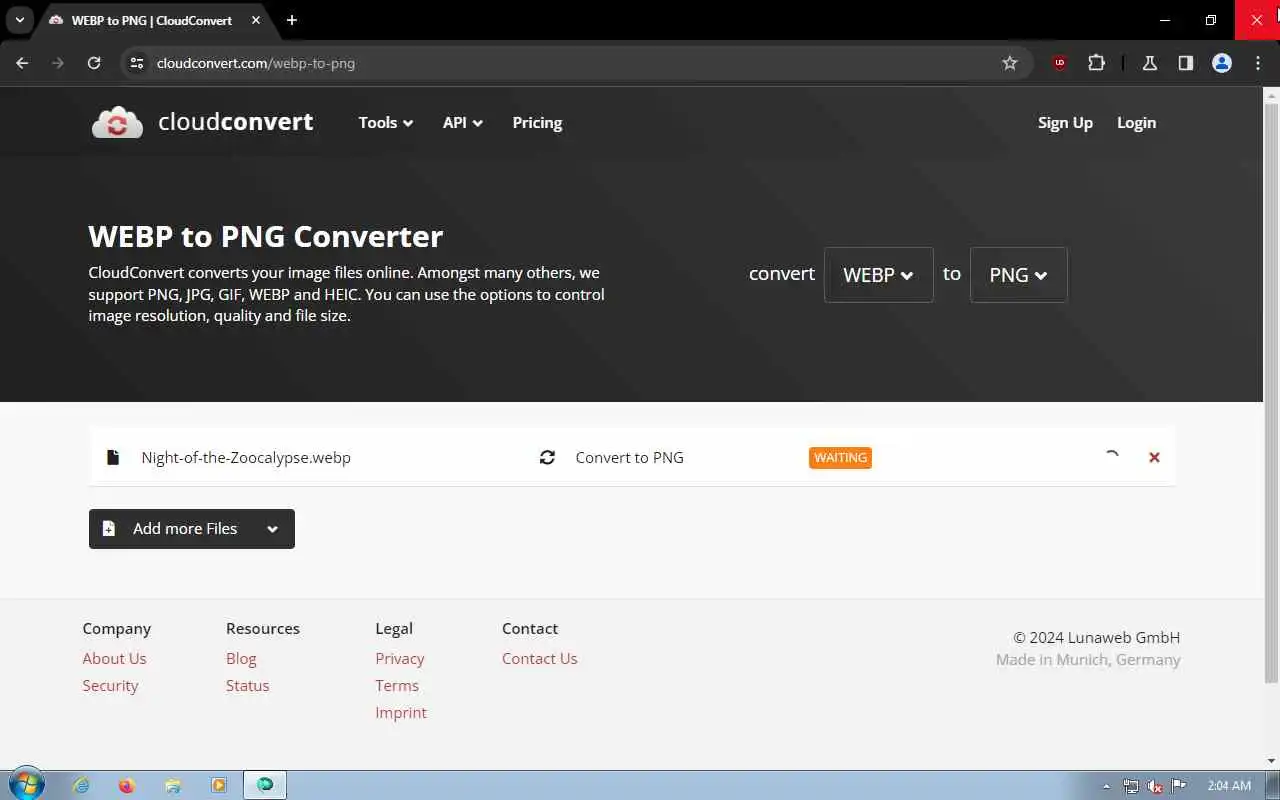The height and width of the screenshot is (800, 1280).
Task: Click the cloudconvert cloud logo icon
Action: 117,122
